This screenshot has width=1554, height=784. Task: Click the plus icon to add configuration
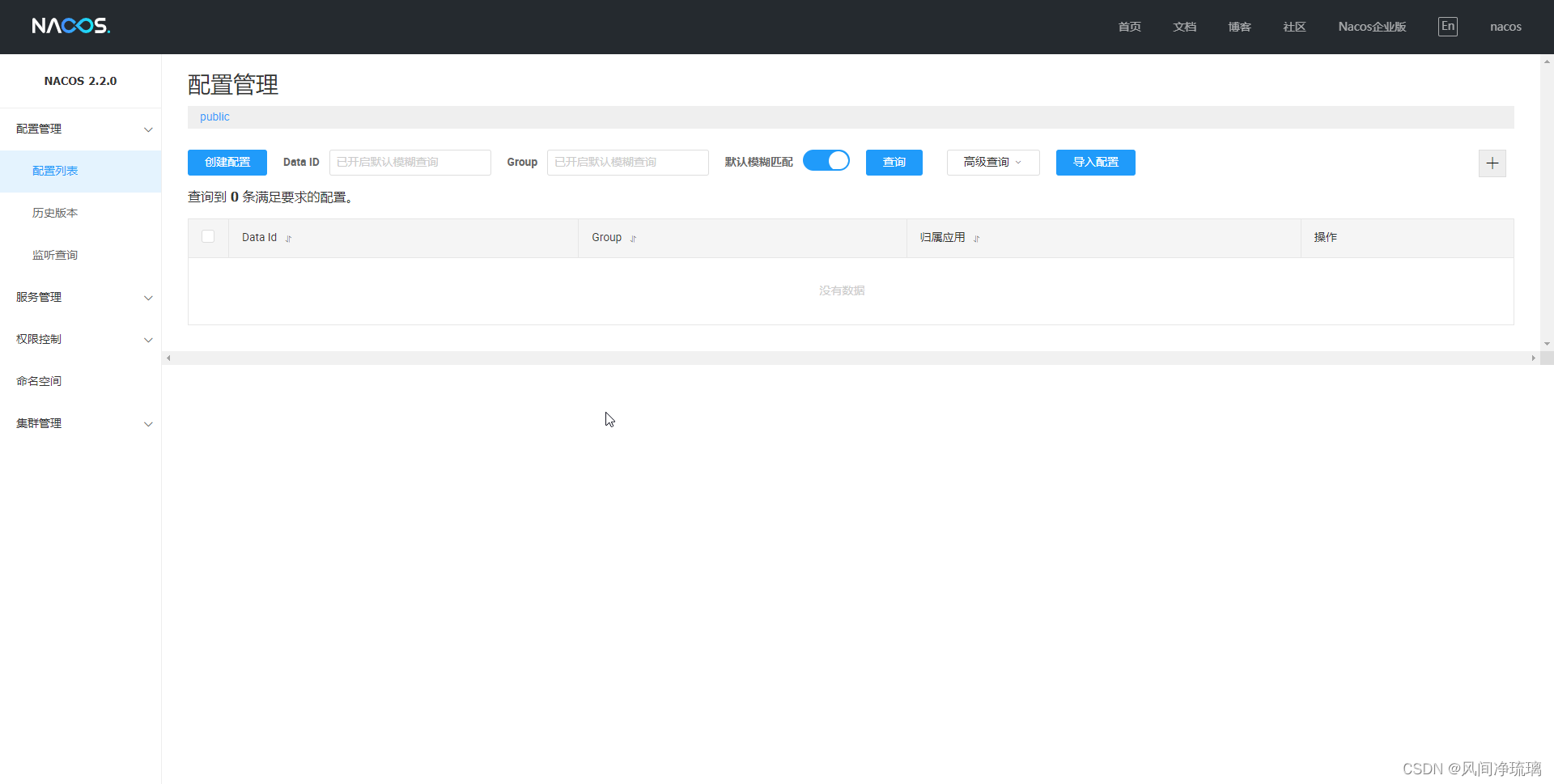pyautogui.click(x=1492, y=163)
